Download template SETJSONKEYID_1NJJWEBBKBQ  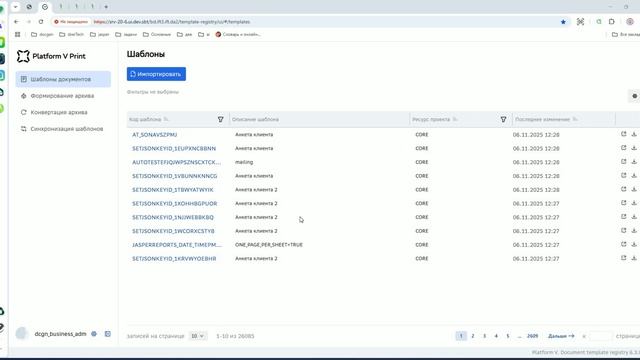pyautogui.click(x=634, y=217)
